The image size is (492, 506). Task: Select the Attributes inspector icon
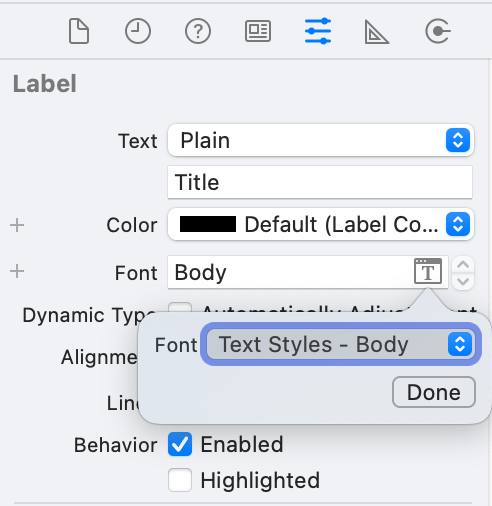(318, 31)
